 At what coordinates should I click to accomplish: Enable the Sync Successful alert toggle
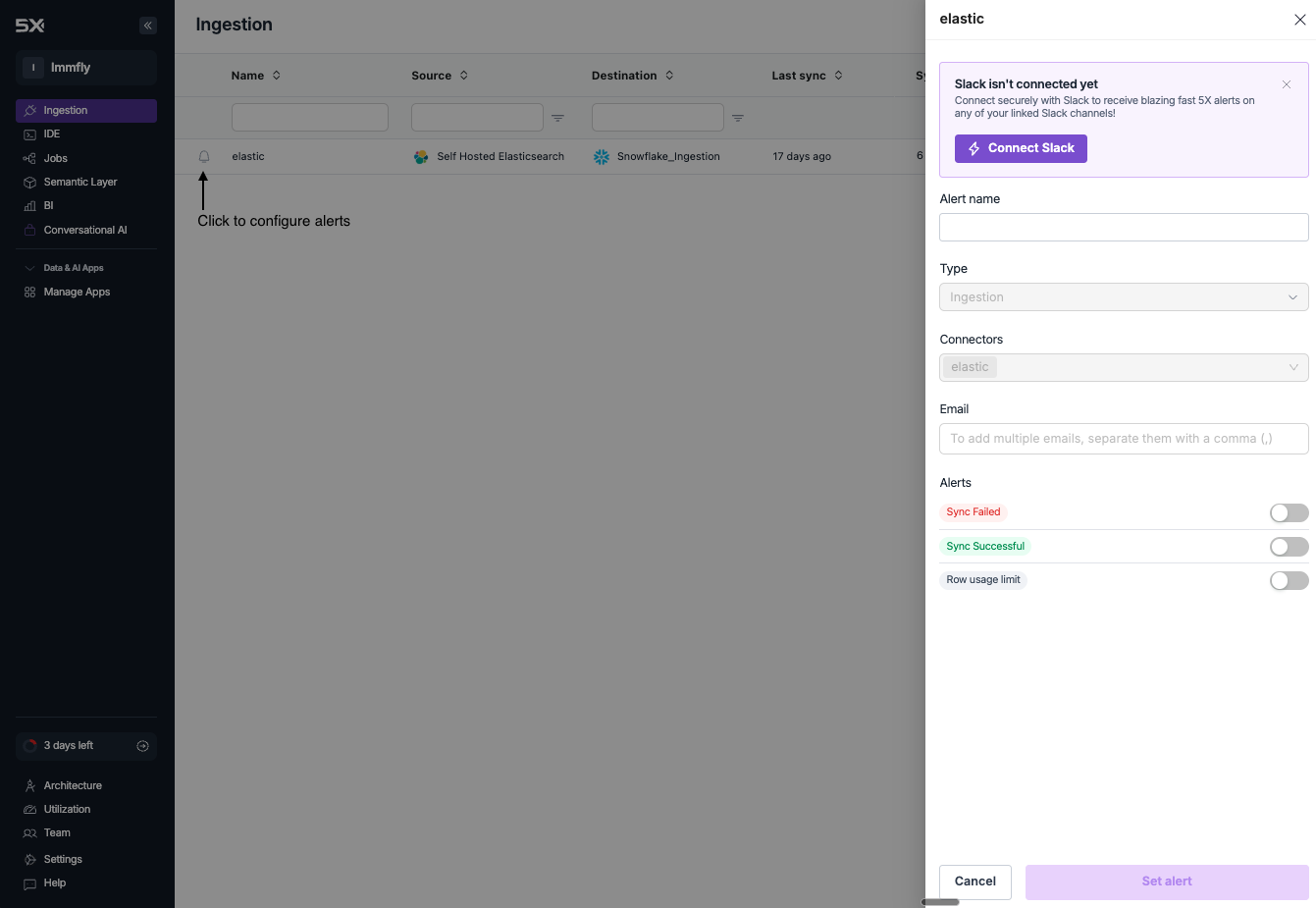click(1289, 547)
